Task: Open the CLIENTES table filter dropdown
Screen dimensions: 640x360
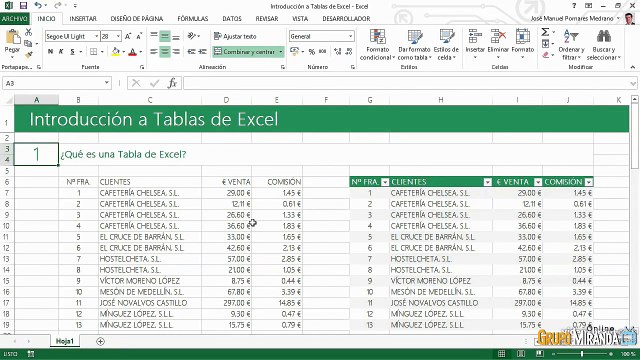Action: (x=487, y=182)
